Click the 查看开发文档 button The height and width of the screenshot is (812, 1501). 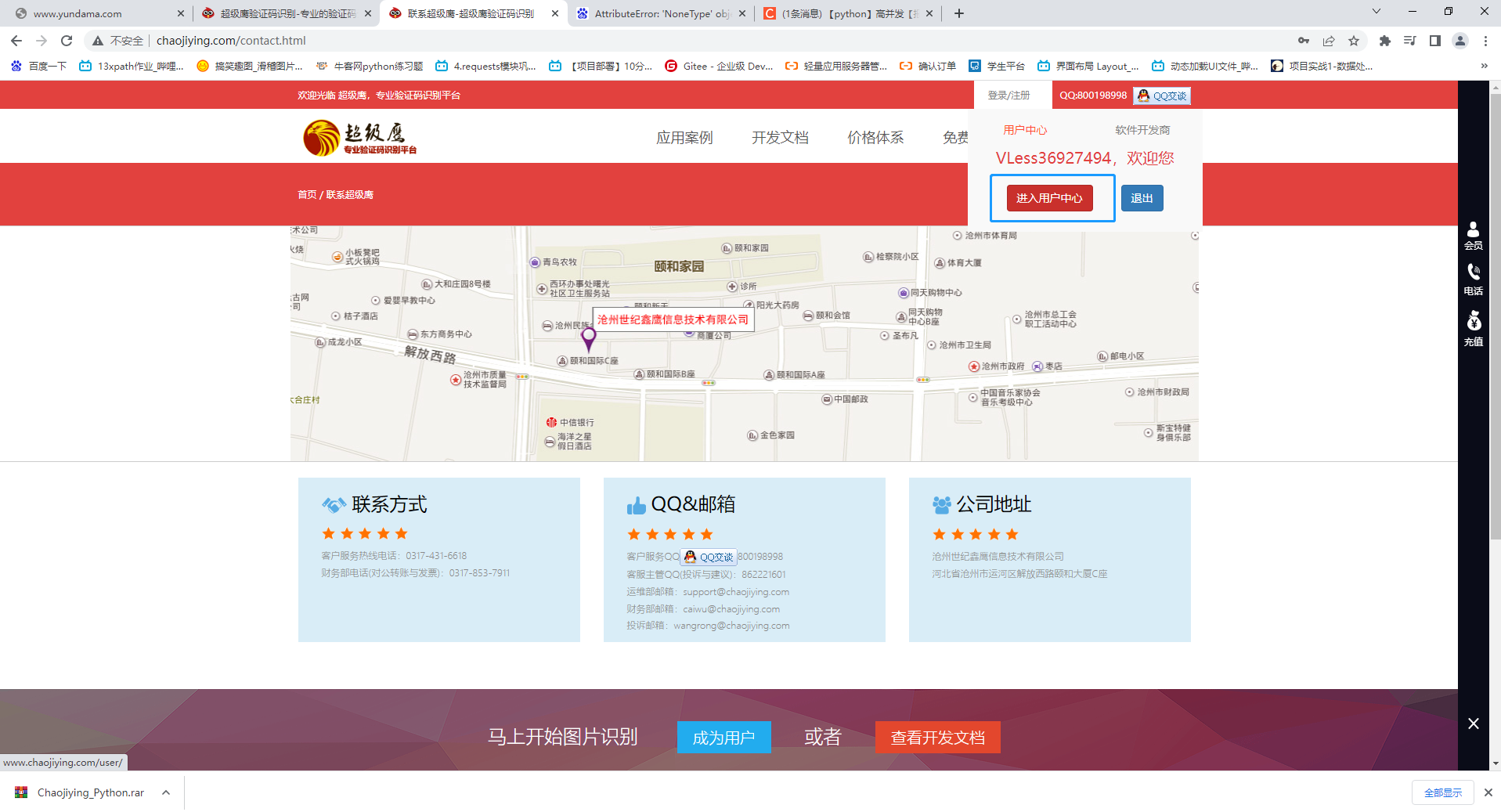[937, 737]
